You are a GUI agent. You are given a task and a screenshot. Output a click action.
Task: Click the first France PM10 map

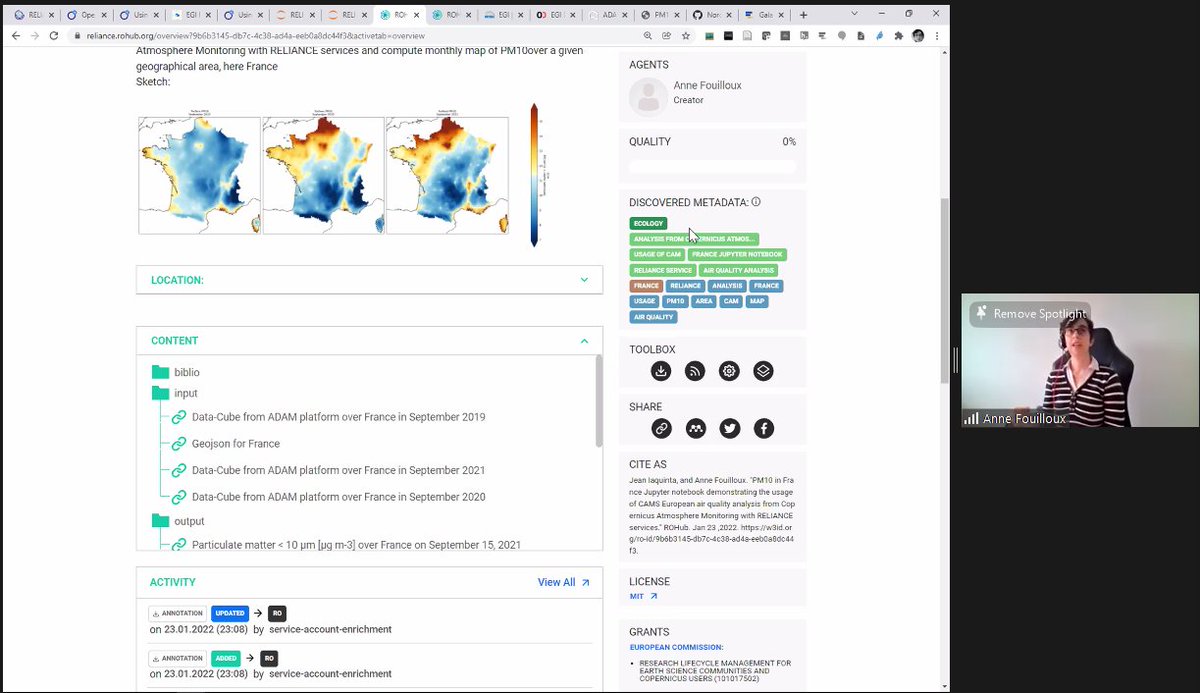point(199,175)
